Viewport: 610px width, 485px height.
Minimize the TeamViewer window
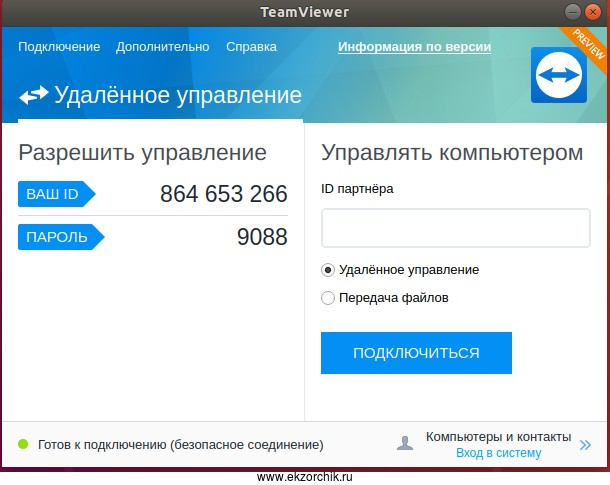573,12
